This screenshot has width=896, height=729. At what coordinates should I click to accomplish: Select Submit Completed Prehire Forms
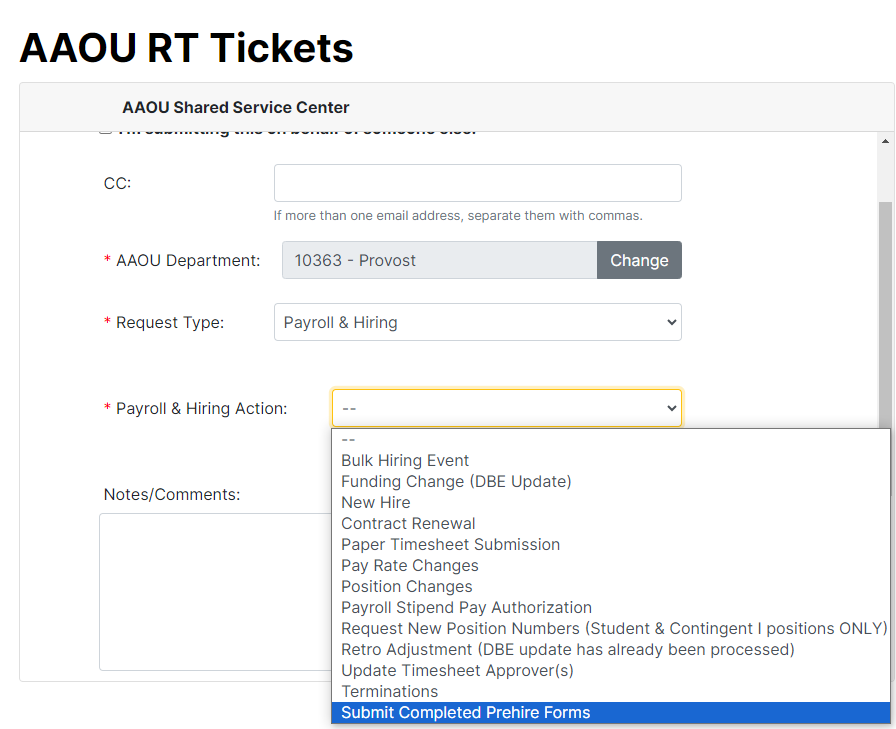pos(466,712)
